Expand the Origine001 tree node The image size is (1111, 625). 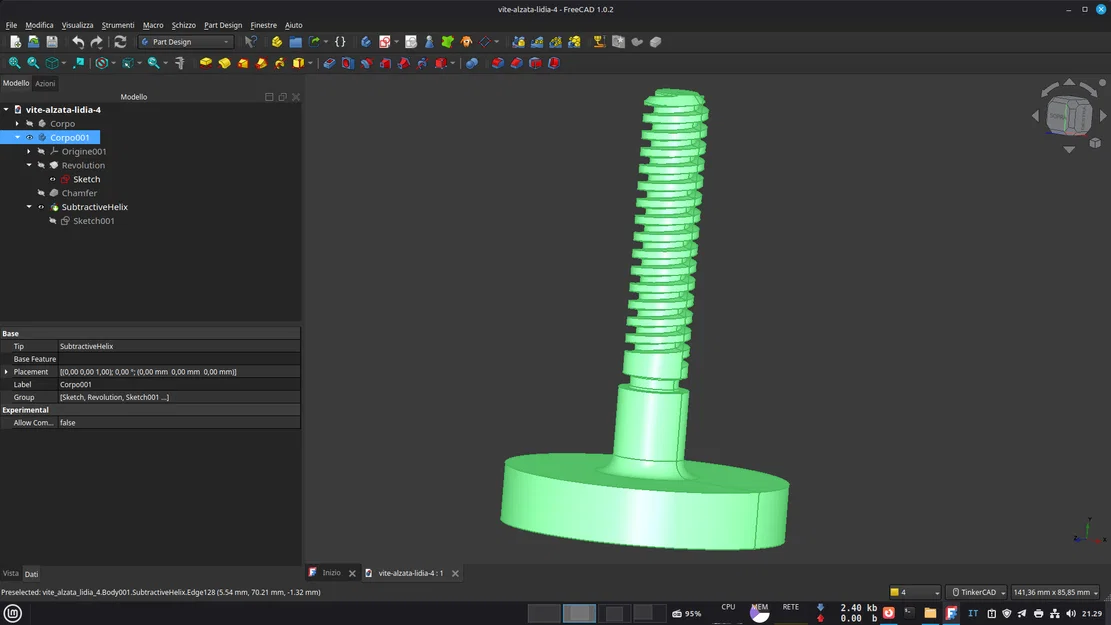point(29,151)
